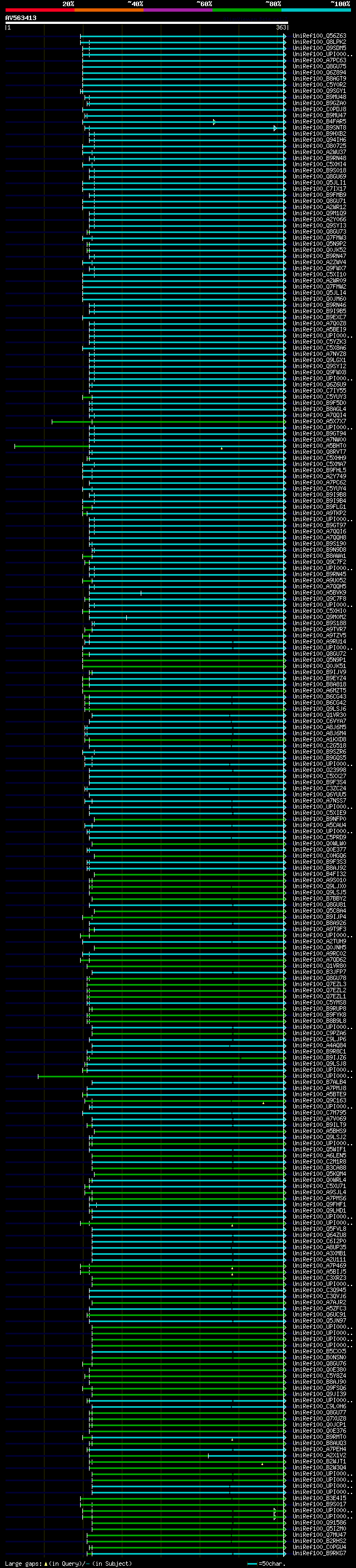Screen dimensions: 356x1568
Task: Open the UniRef100_B8AWA1 label
Action: coord(319,556)
